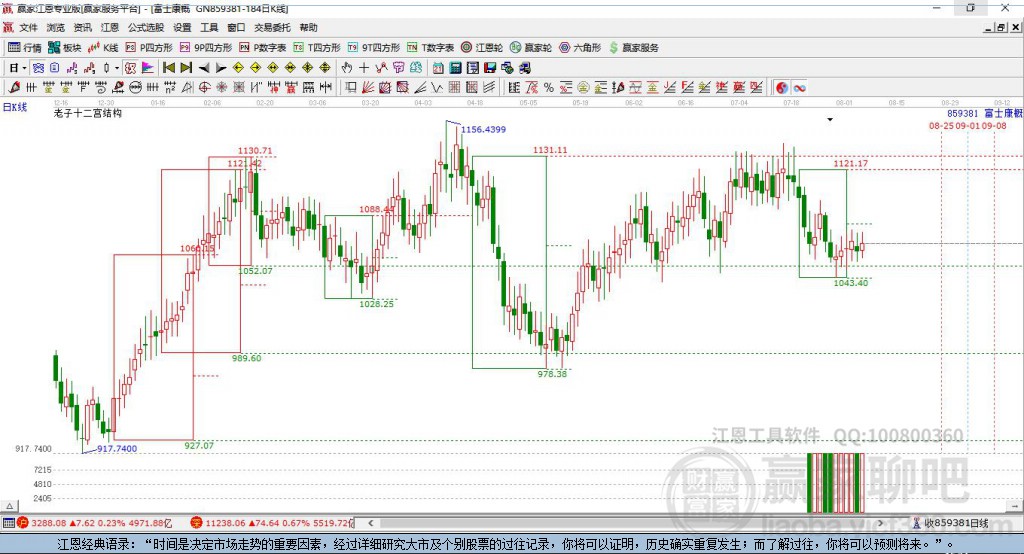
Task: Click the red floppy disk save icon
Action: 490,68
